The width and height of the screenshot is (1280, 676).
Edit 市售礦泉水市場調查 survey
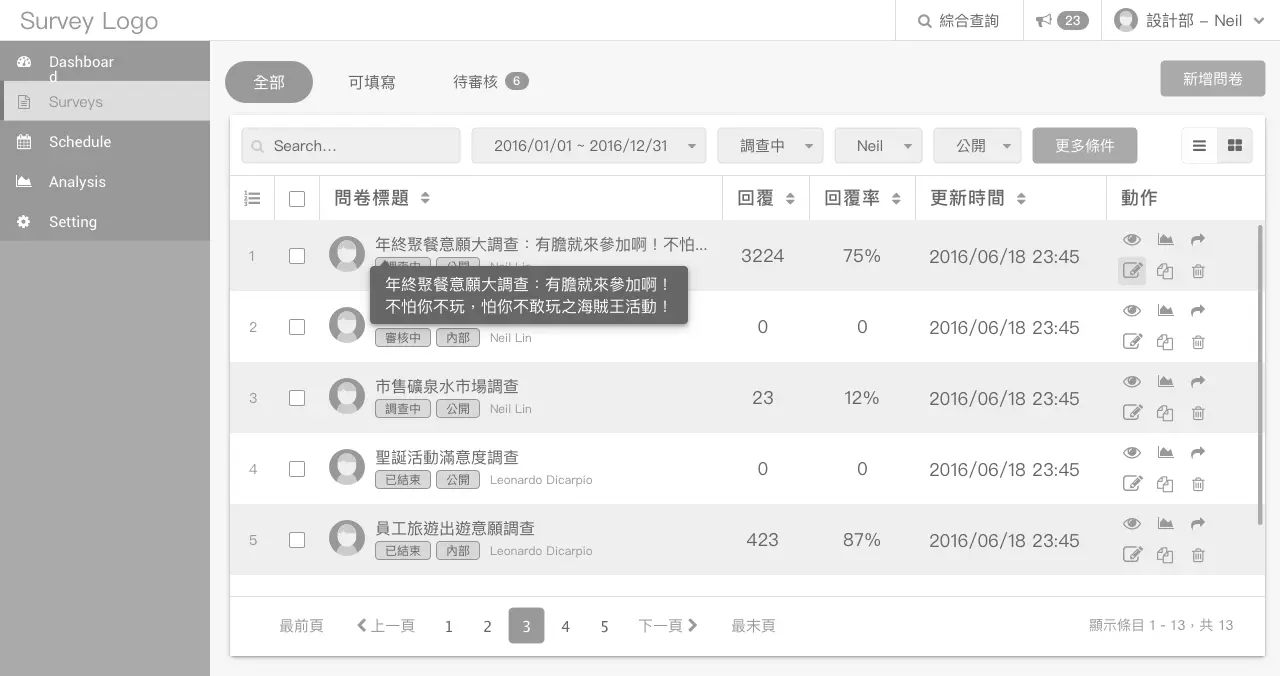pos(1132,413)
